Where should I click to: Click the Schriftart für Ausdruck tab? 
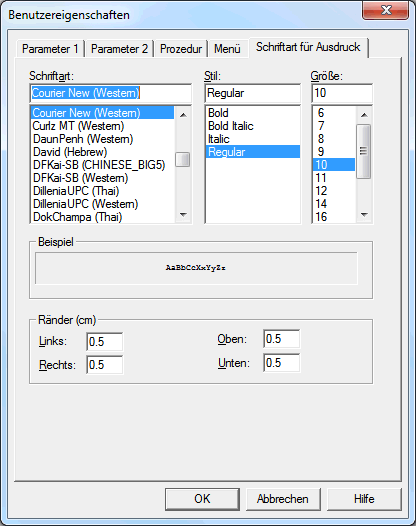coord(308,47)
